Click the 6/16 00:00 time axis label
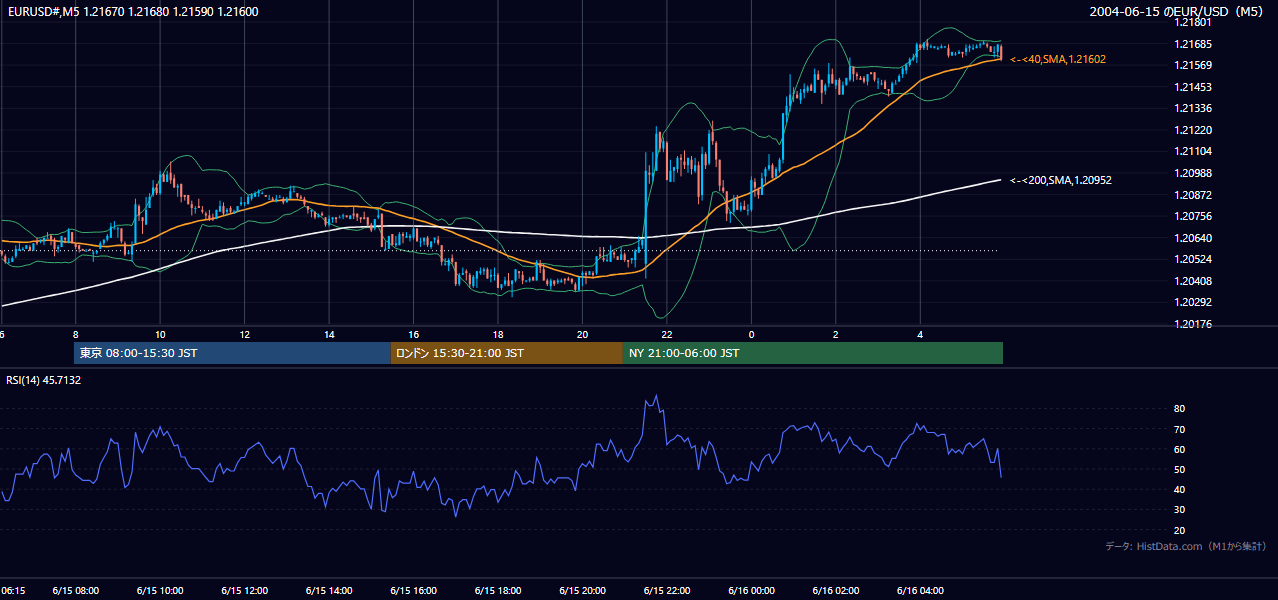Screen dimensions: 1278x600 752,591
